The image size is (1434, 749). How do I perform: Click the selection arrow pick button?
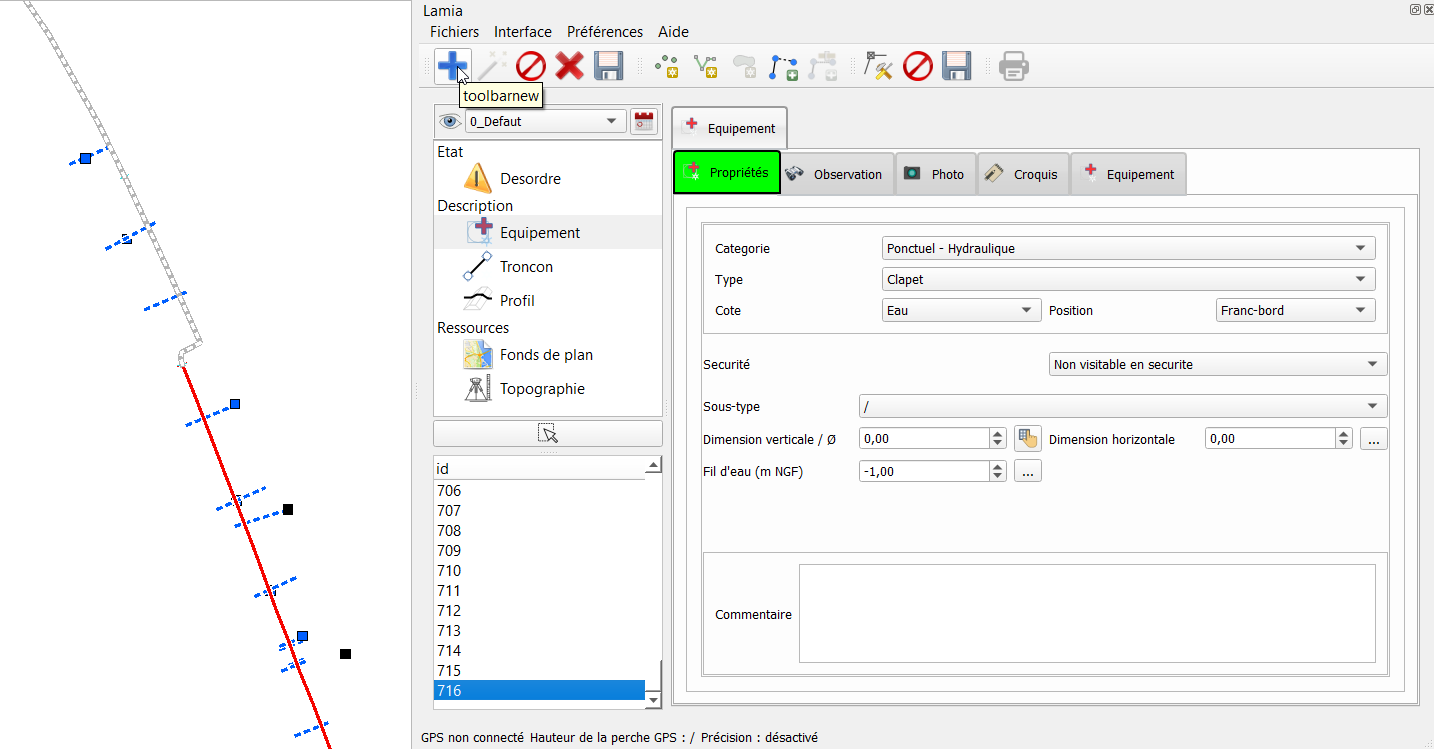(x=548, y=433)
